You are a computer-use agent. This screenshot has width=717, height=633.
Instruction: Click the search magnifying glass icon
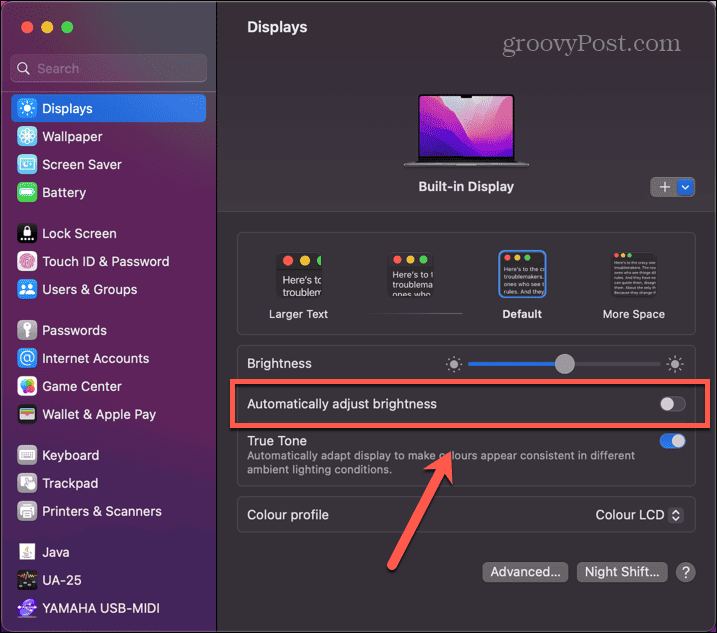[x=23, y=69]
